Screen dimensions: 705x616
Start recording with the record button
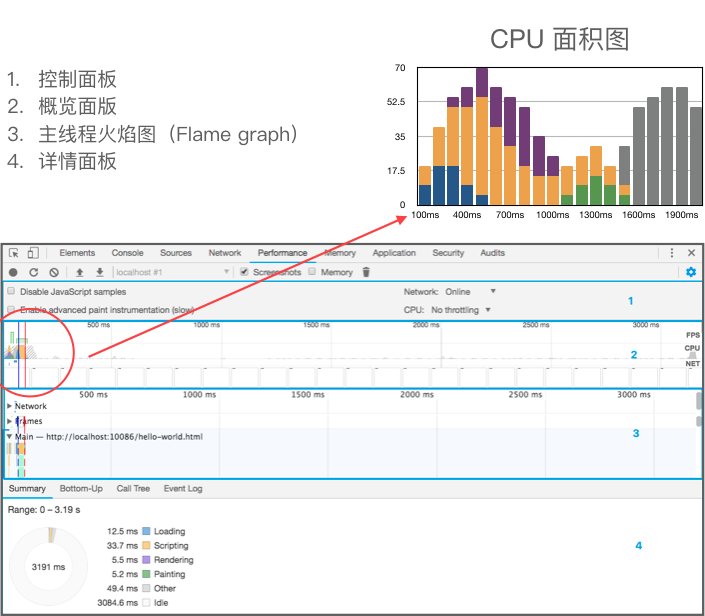(13, 272)
